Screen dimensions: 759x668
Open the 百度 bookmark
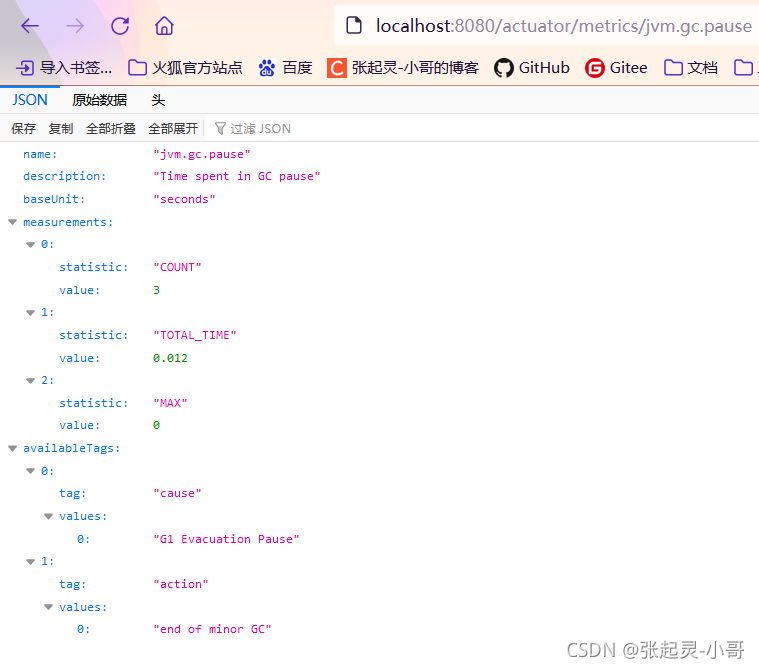(285, 68)
